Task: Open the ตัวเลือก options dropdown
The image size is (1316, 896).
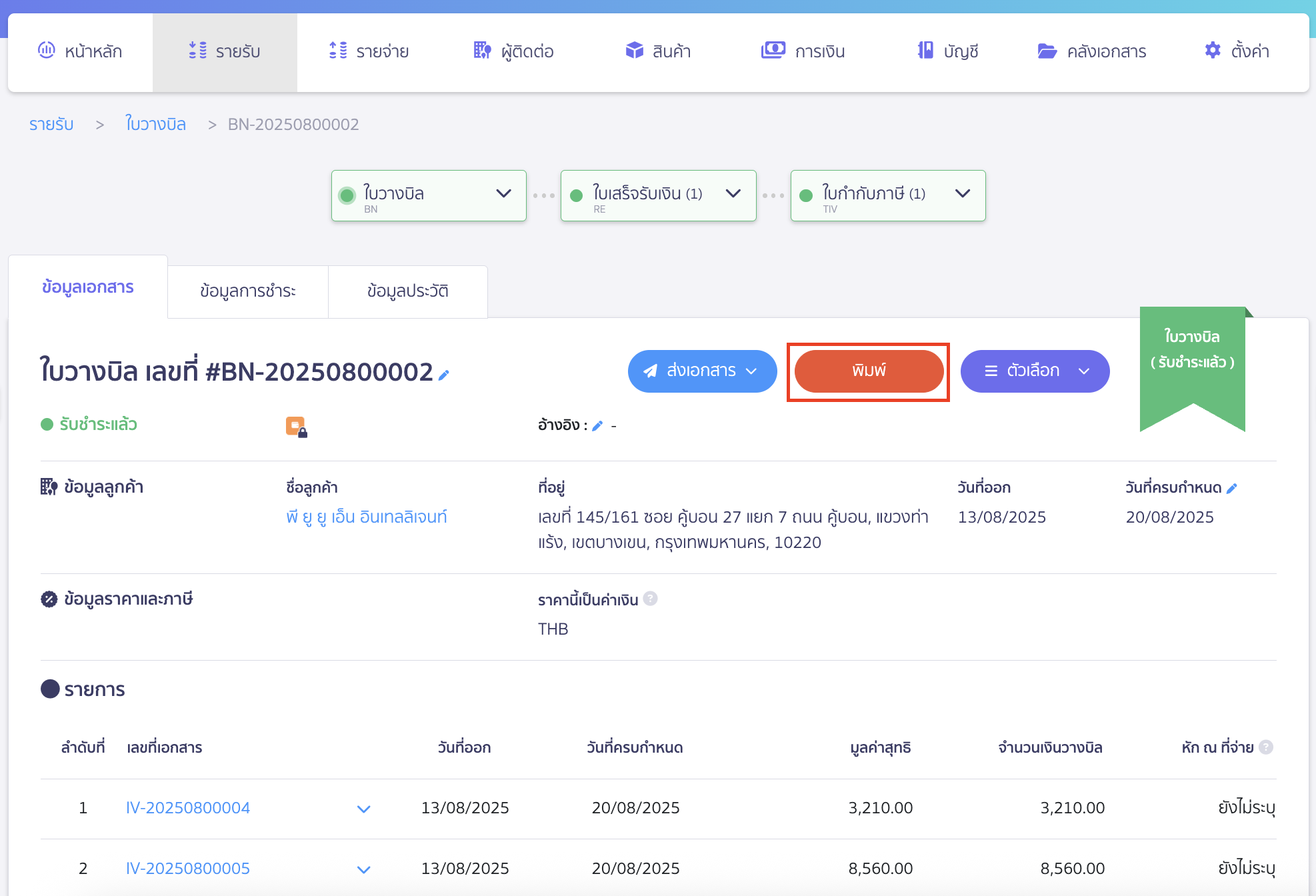Action: pos(1035,371)
